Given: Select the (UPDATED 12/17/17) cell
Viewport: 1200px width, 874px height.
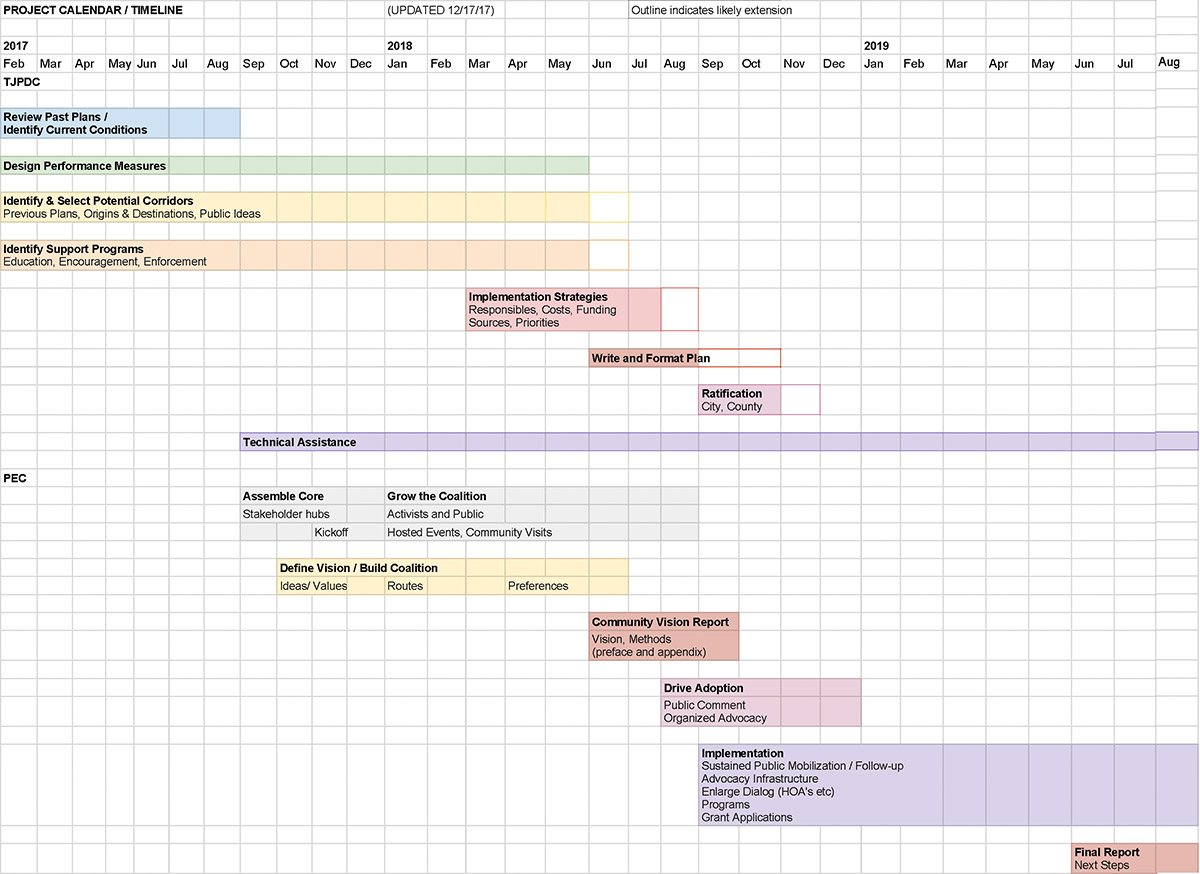Looking at the screenshot, I should point(440,10).
